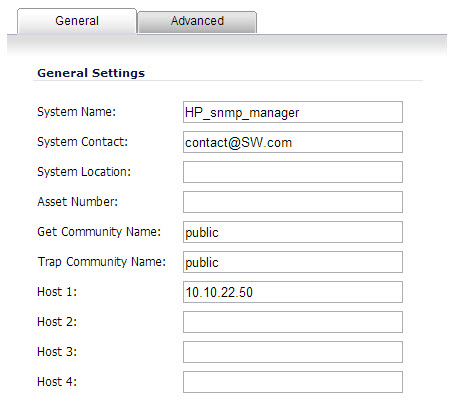Click the Host 1 IP address field
Image resolution: width=453 pixels, height=402 pixels.
tap(293, 292)
